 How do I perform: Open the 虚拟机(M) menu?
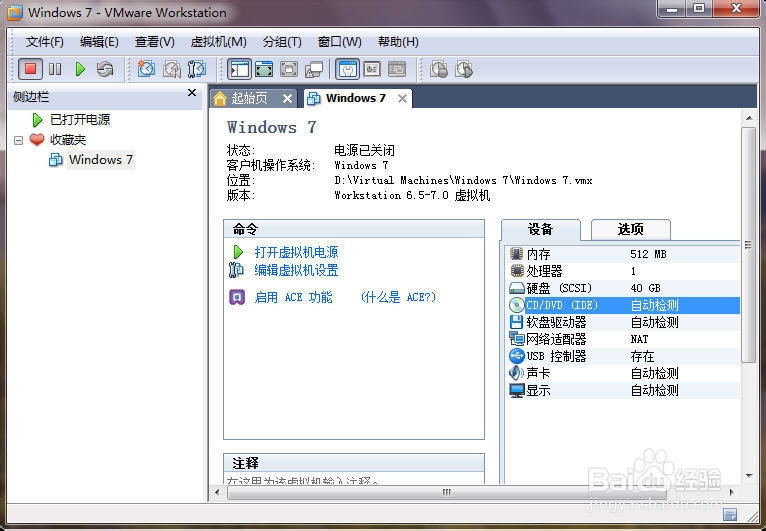[x=218, y=42]
